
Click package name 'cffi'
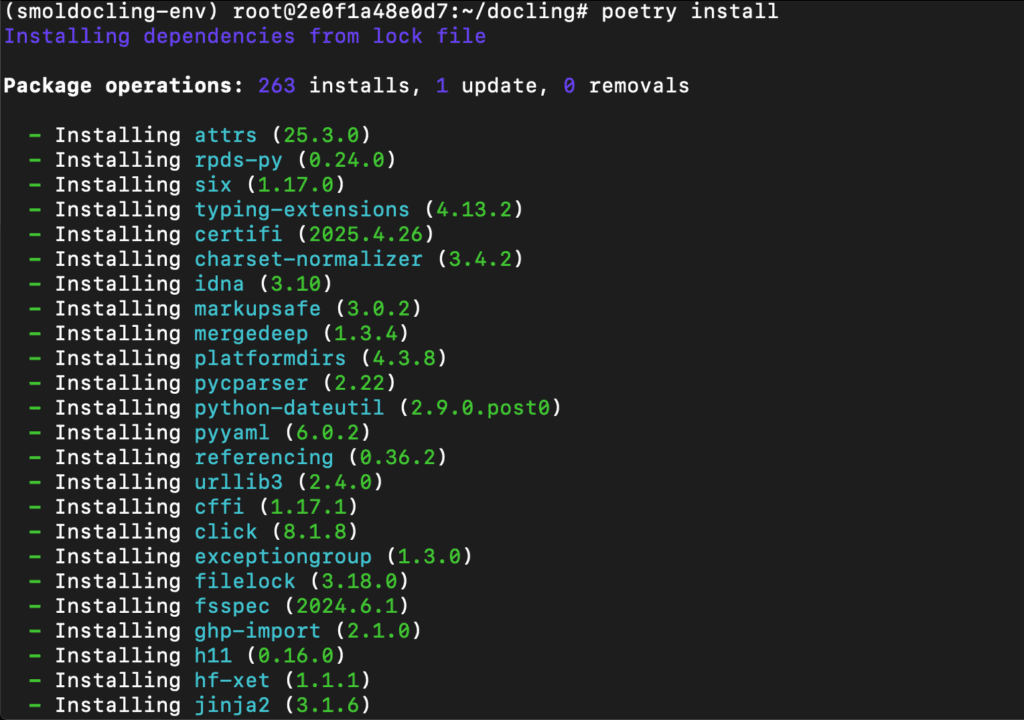click(x=219, y=507)
